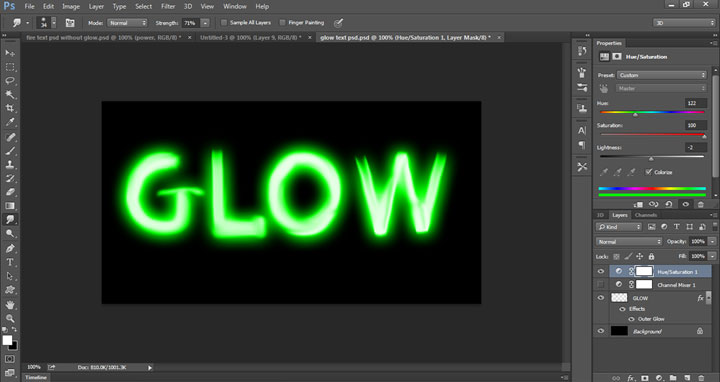Open the Fill dropdown arrow
720x382 pixels.
[x=712, y=256]
